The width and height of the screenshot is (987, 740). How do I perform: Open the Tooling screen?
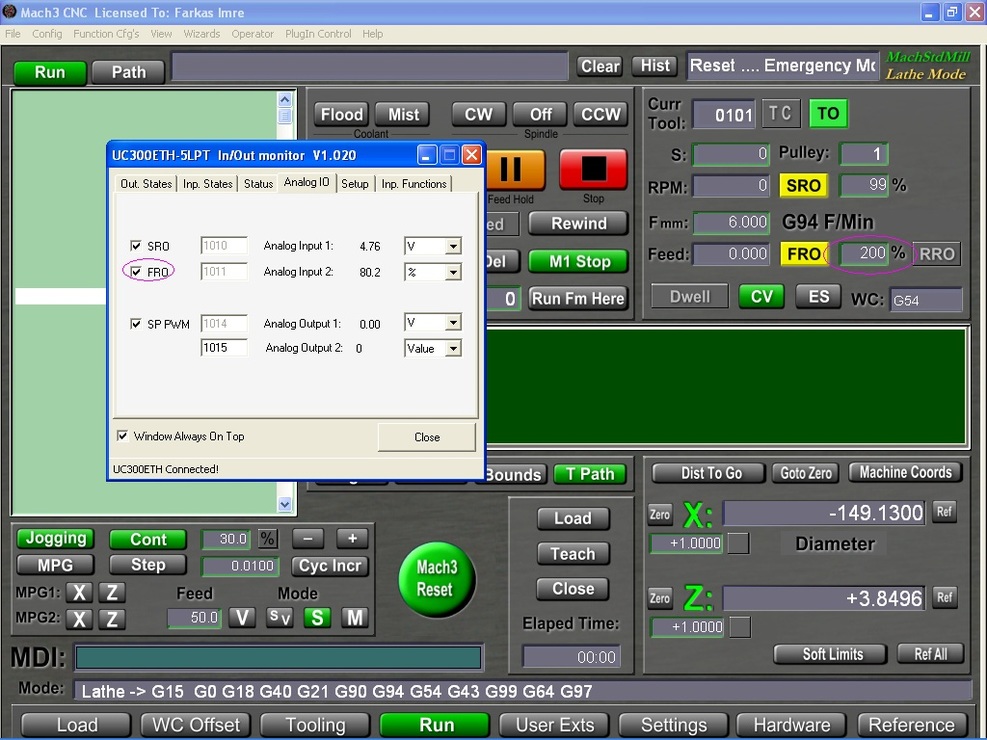315,725
